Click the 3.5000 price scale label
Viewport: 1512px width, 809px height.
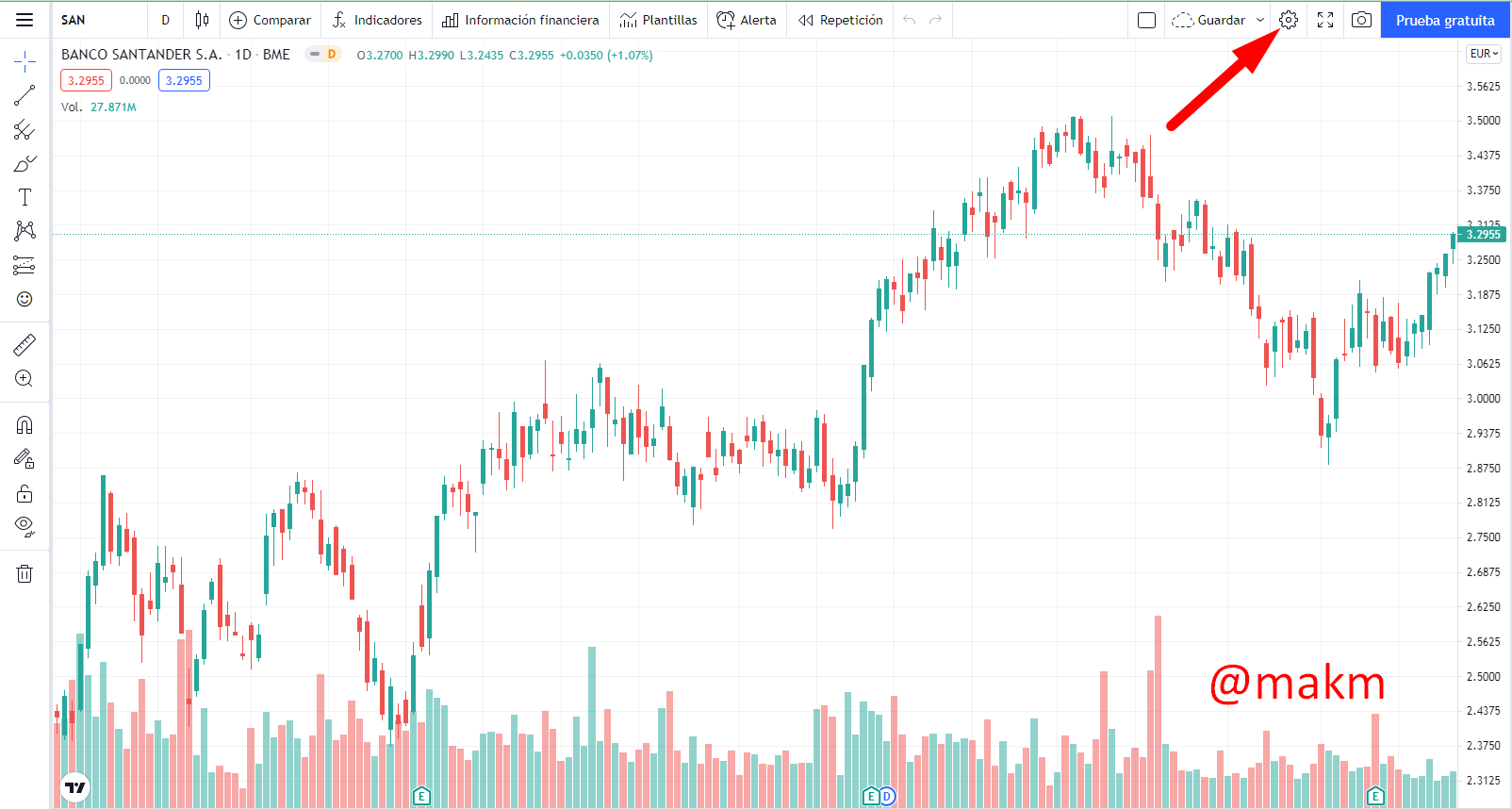pos(1483,121)
